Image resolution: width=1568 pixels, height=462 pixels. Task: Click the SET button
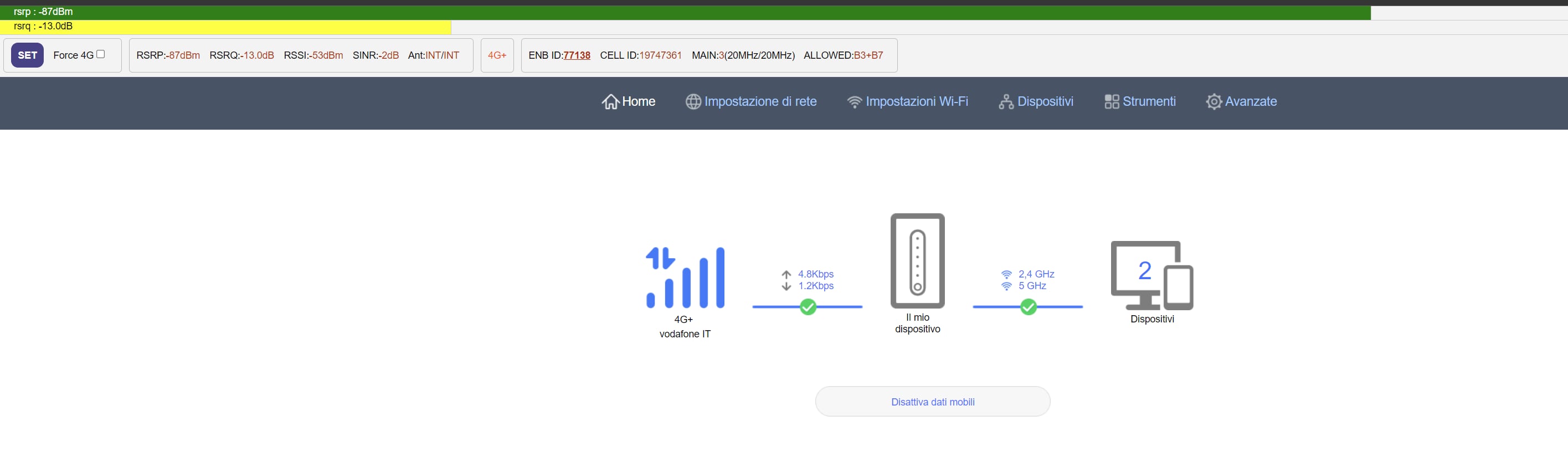tap(27, 55)
